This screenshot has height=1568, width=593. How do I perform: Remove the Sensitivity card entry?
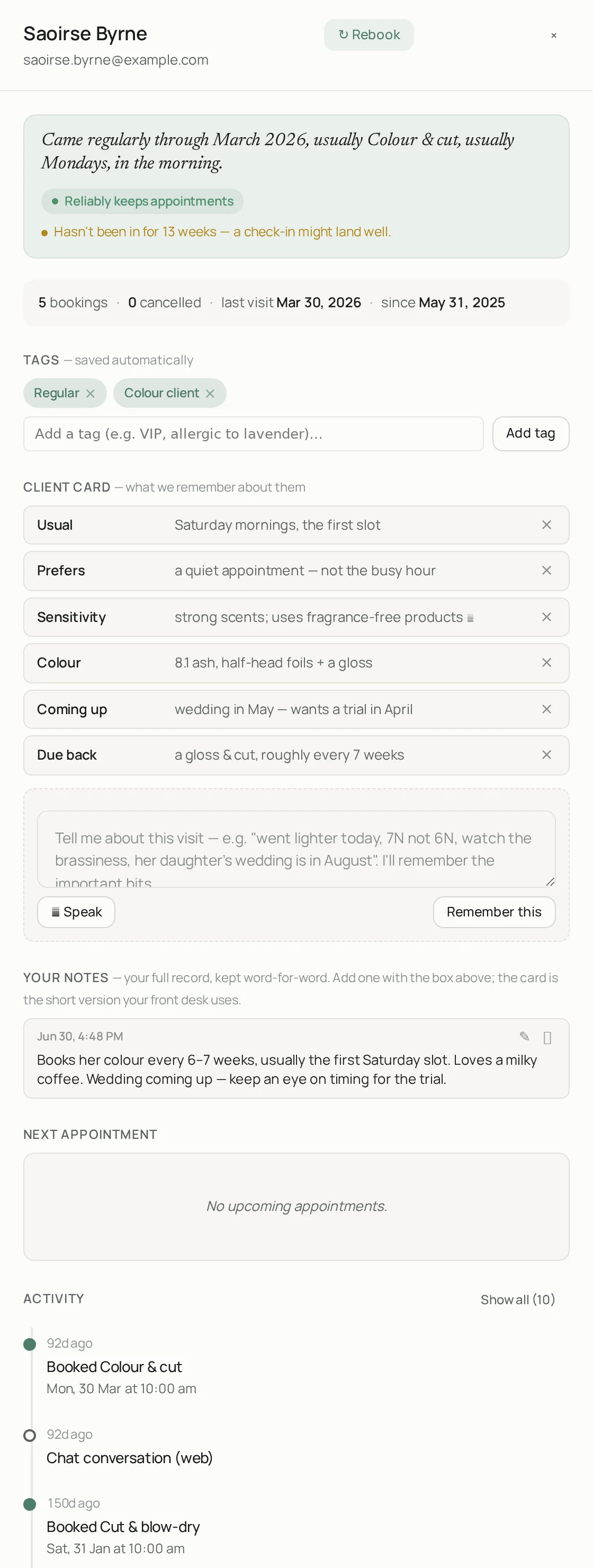coord(546,617)
